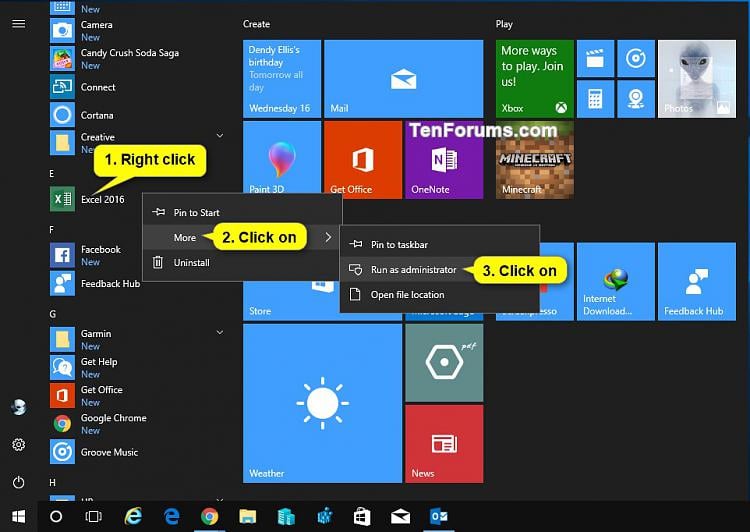Open the Paint 3D tile

[x=282, y=159]
